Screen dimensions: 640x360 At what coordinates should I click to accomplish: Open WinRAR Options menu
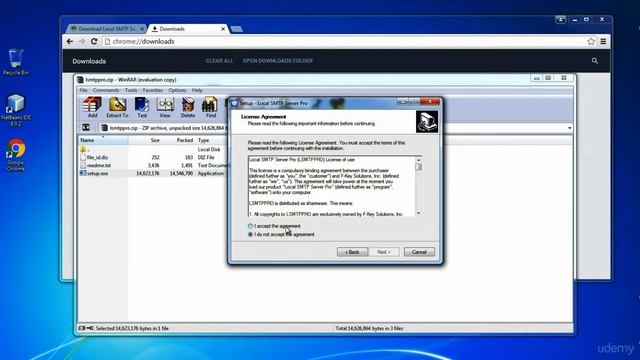point(177,90)
